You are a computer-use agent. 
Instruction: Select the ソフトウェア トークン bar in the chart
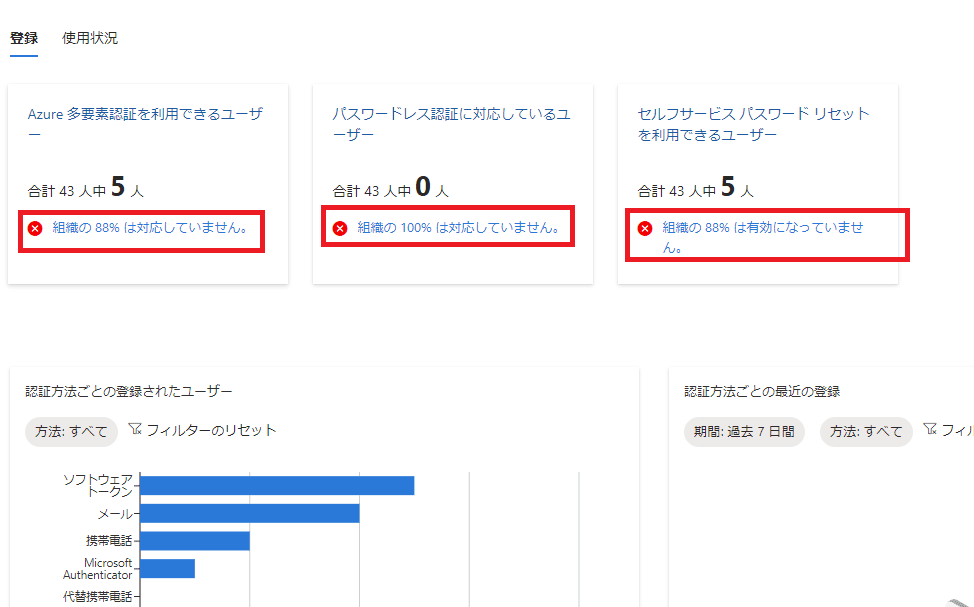tap(276, 485)
